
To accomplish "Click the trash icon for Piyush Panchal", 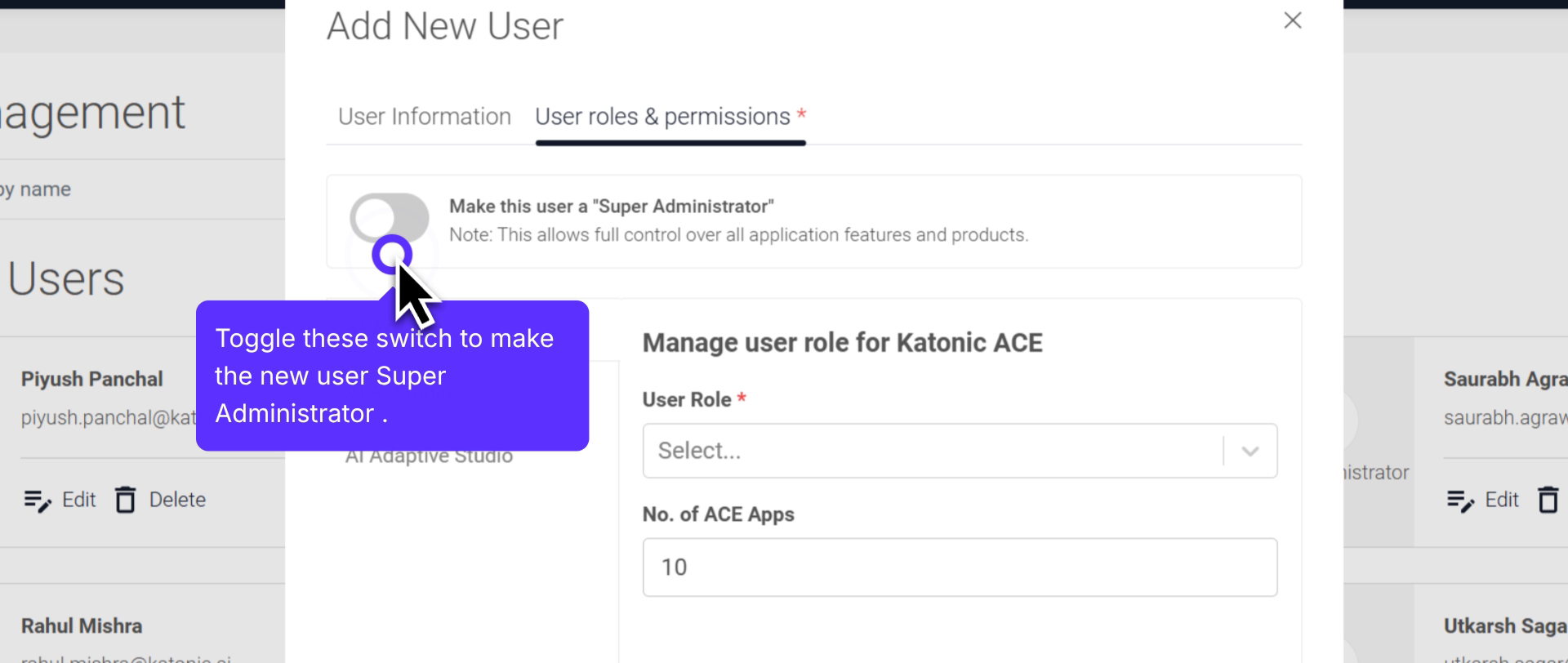I will click(125, 500).
